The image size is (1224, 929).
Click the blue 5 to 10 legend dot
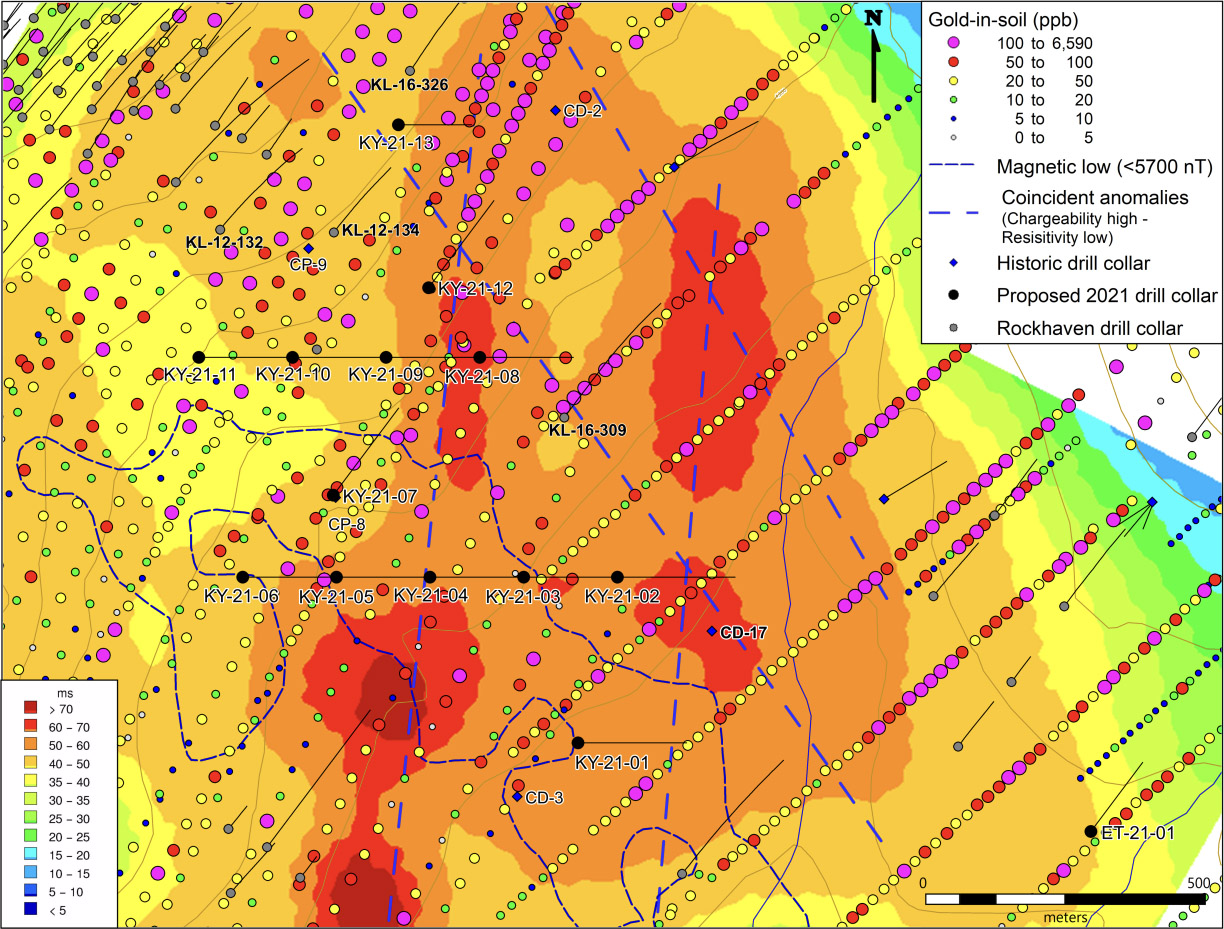[x=952, y=119]
